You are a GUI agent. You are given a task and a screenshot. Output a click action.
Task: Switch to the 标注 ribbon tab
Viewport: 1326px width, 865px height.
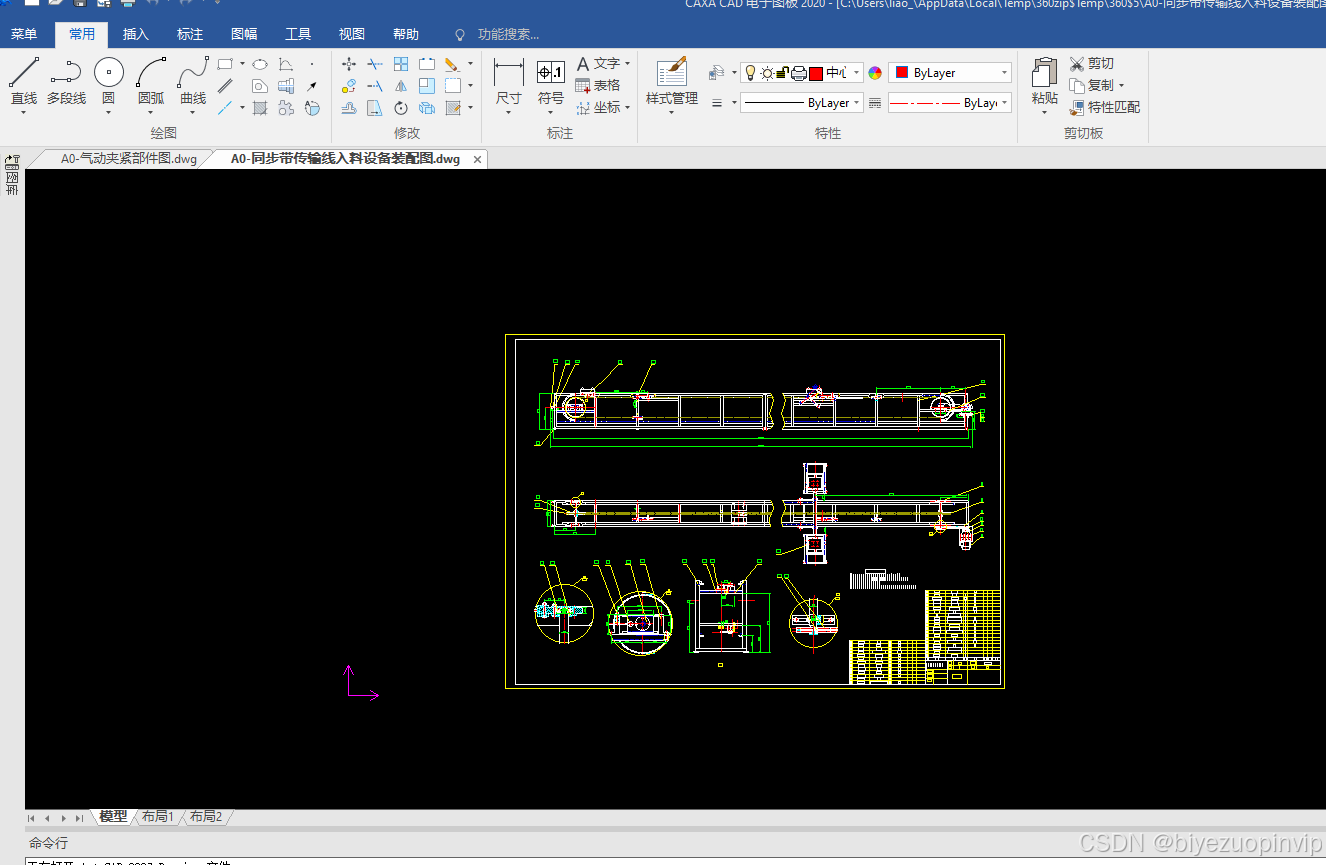(190, 34)
